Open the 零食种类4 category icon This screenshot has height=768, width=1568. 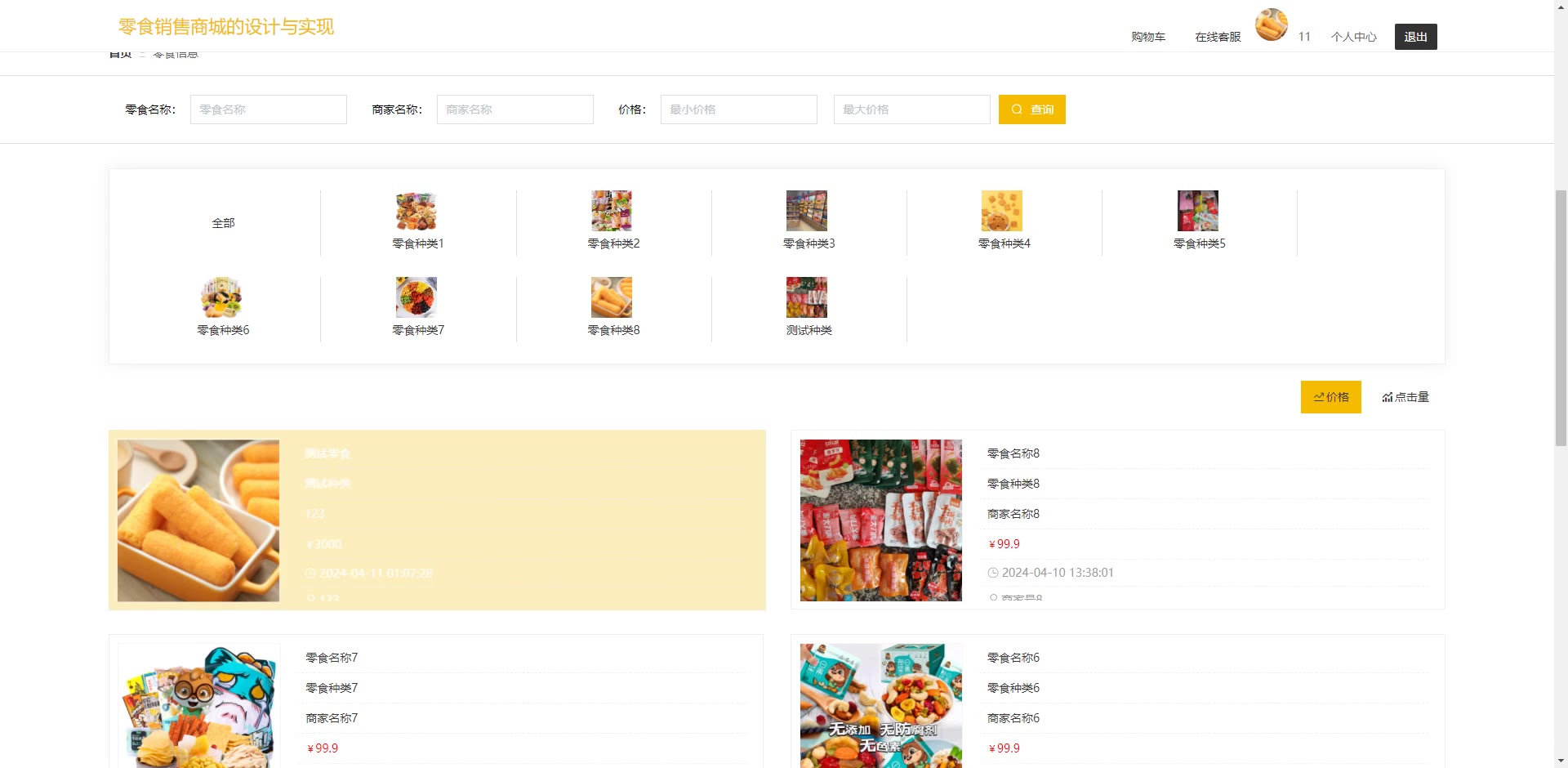pyautogui.click(x=1002, y=211)
